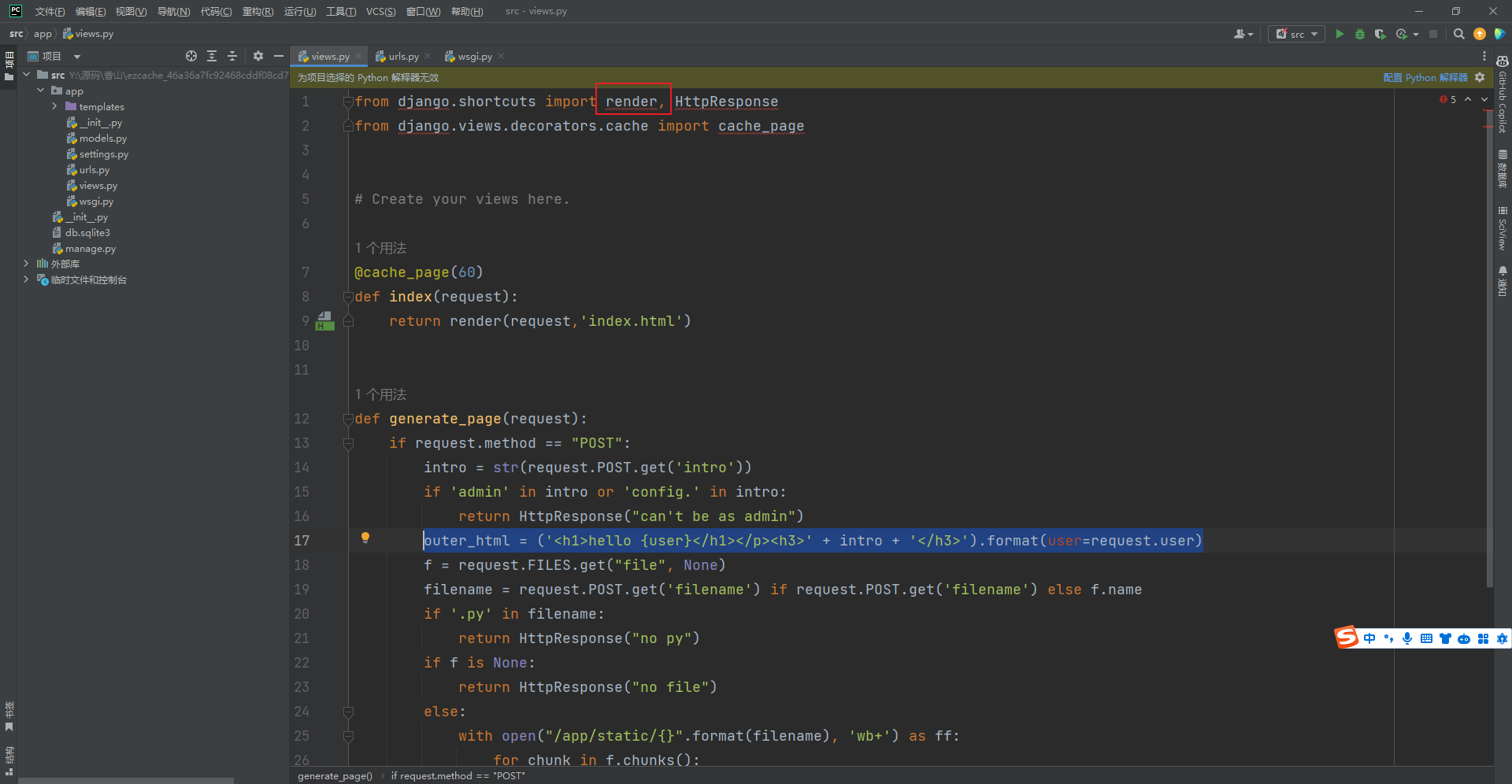
Task: Open the Code With Me user icon
Action: [x=1243, y=34]
